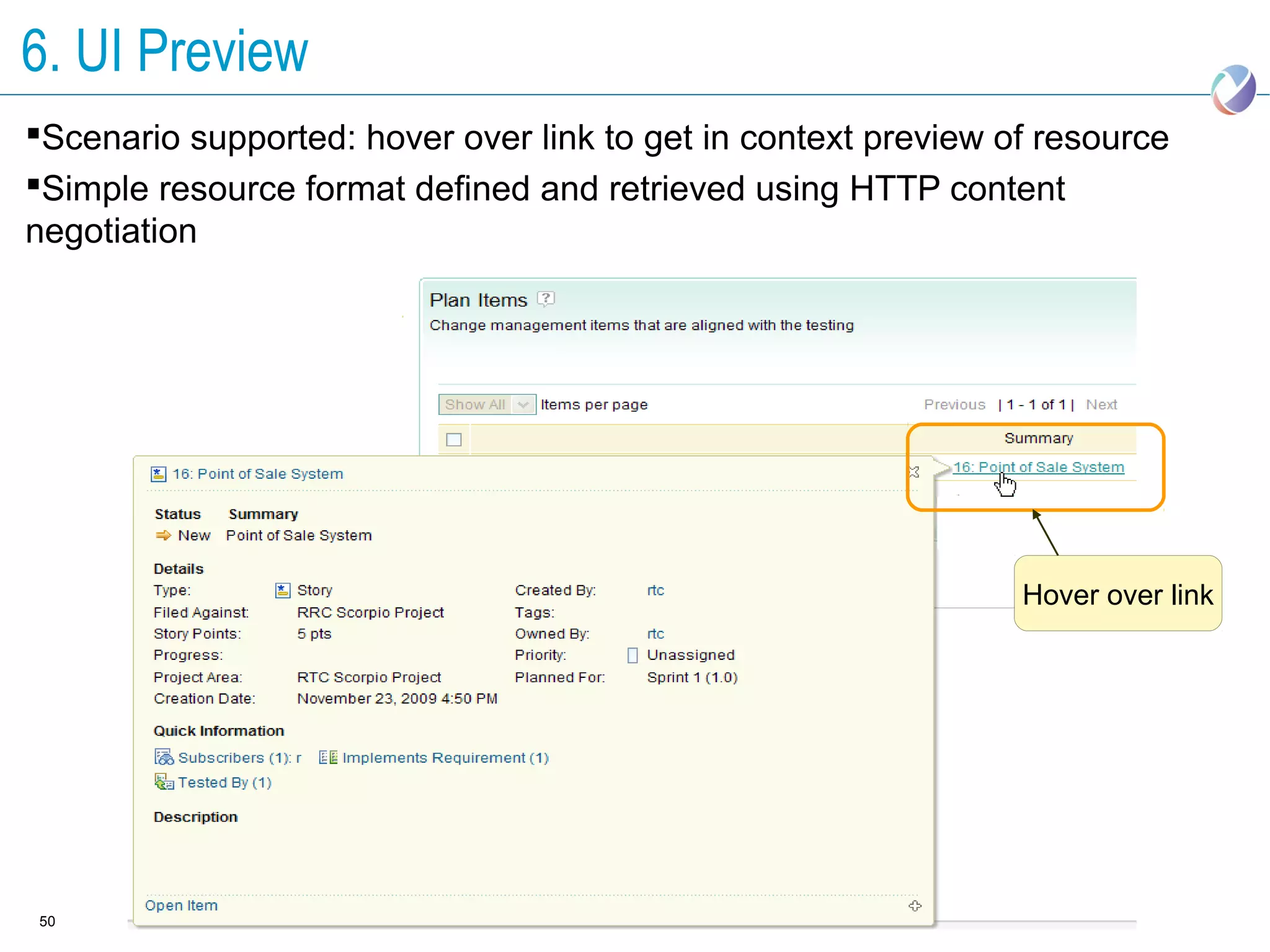Open the Implements Requirement (1) link

coord(445,758)
